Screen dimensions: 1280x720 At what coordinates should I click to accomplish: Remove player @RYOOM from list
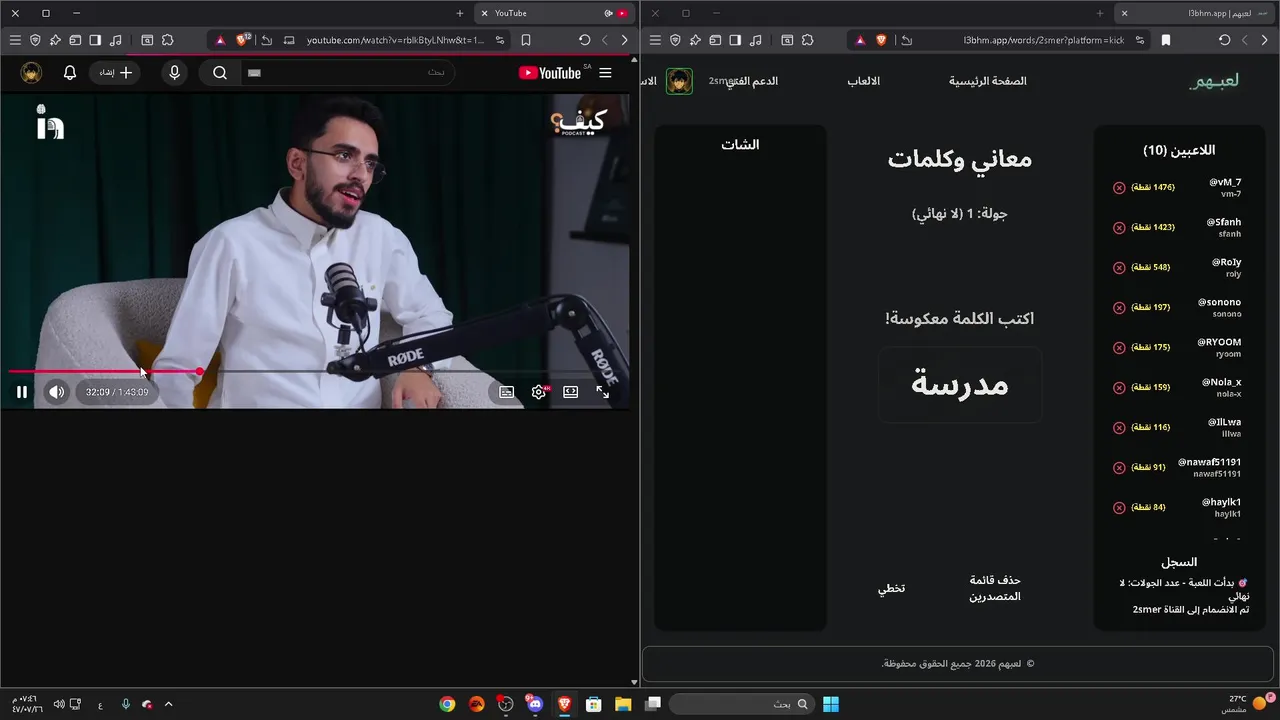pos(1119,348)
